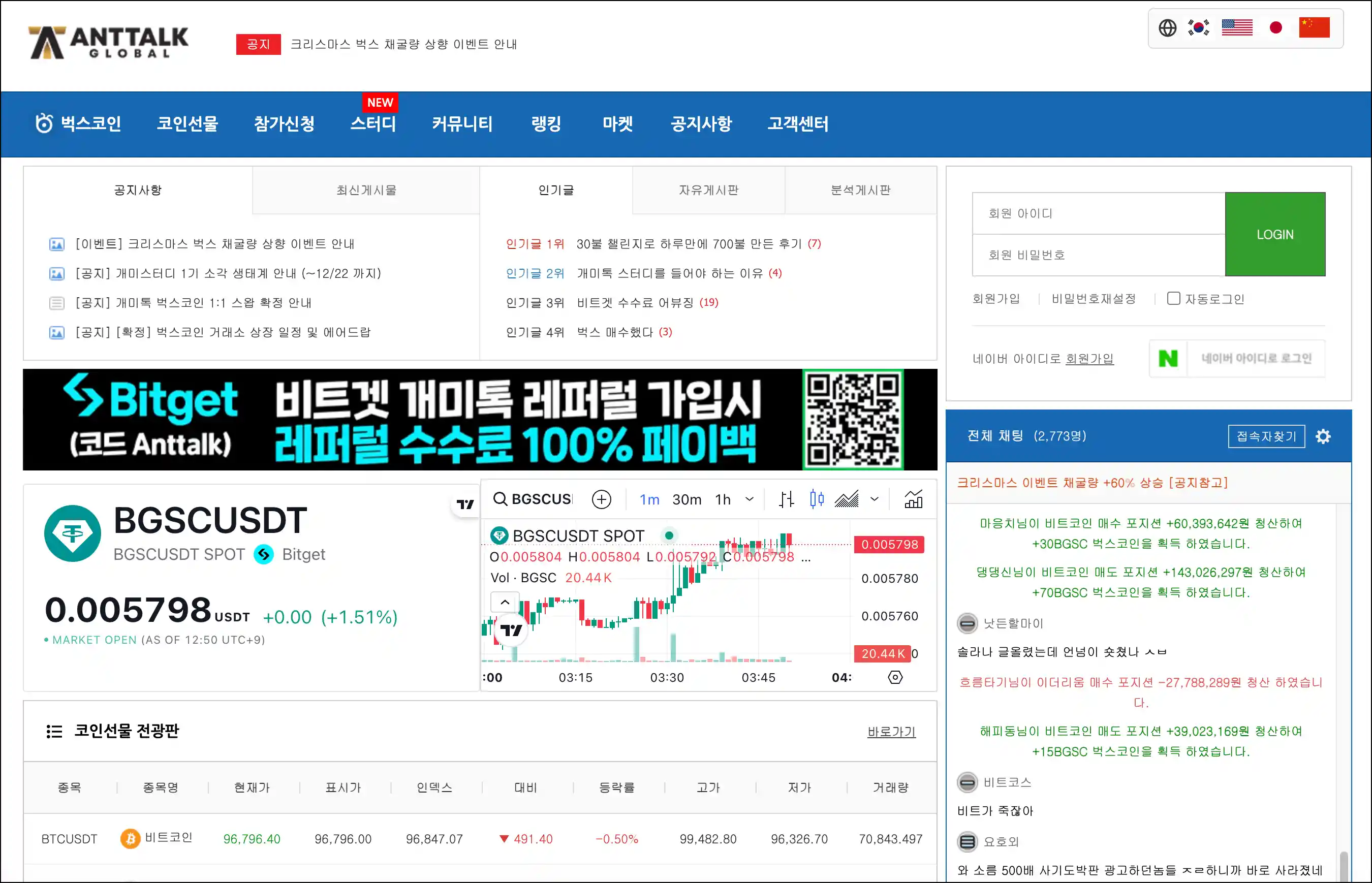Click the green LOGIN button
This screenshot has width=1372, height=883.
[x=1275, y=234]
